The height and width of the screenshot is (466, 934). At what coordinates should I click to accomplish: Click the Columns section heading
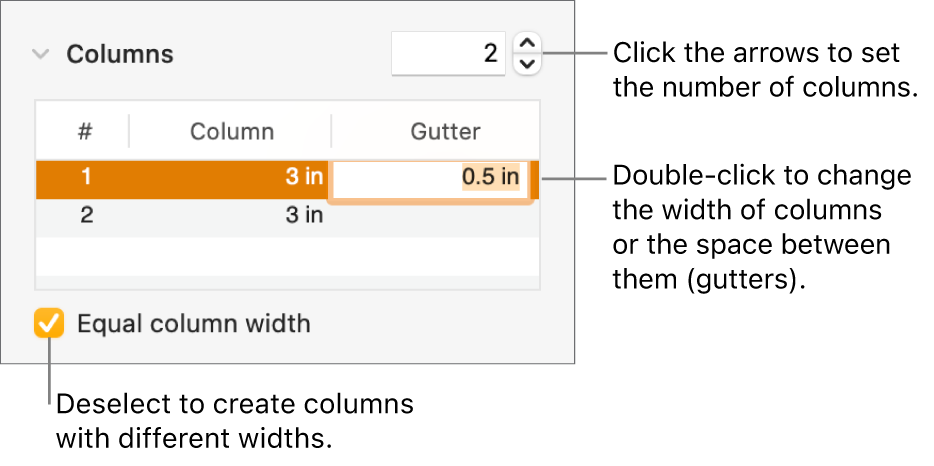120,55
